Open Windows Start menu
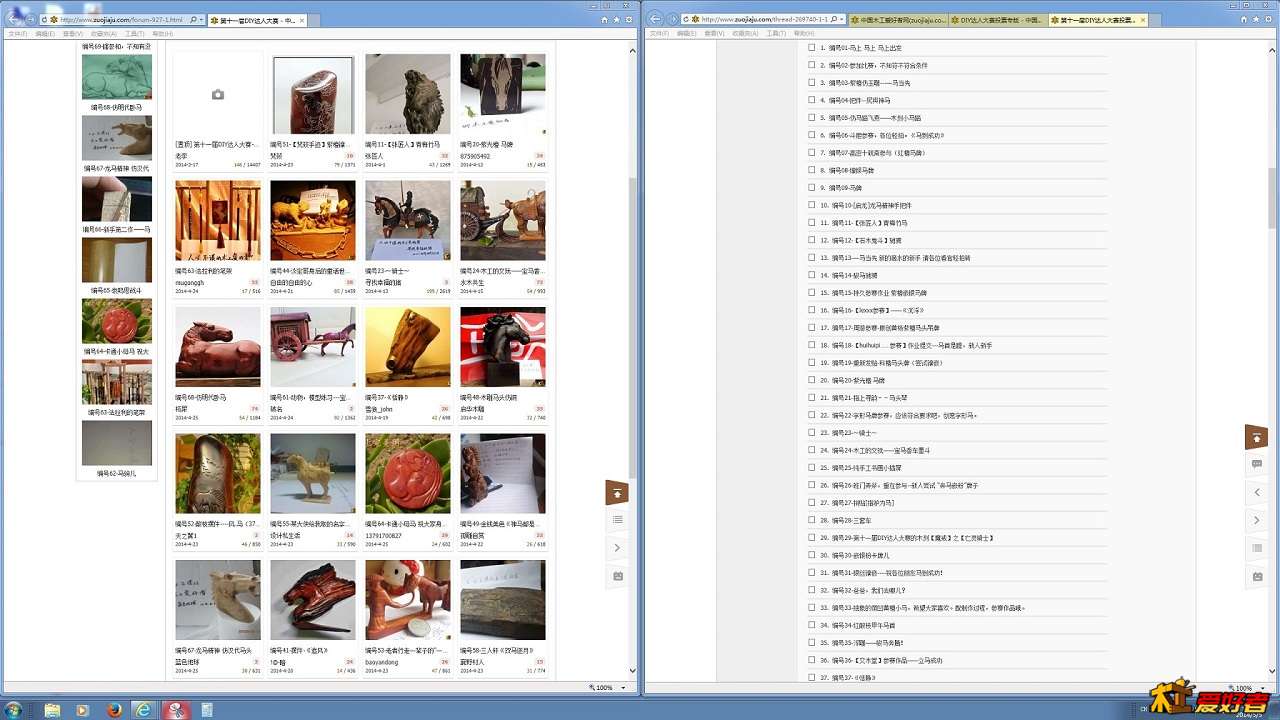 [x=14, y=709]
